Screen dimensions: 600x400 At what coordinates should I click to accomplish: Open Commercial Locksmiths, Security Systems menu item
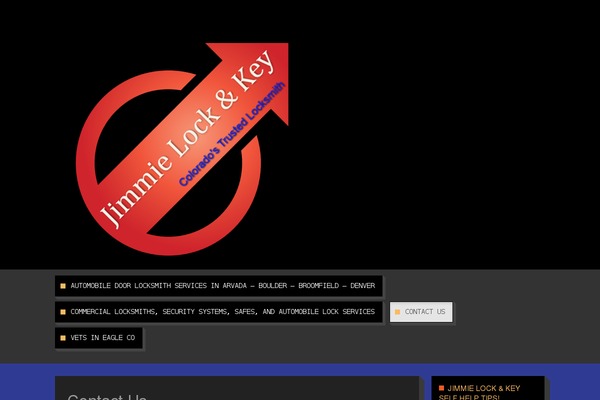click(x=218, y=312)
